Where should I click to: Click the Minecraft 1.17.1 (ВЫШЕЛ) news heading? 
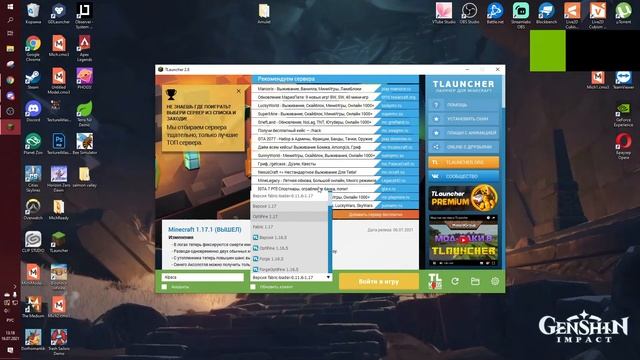click(204, 229)
